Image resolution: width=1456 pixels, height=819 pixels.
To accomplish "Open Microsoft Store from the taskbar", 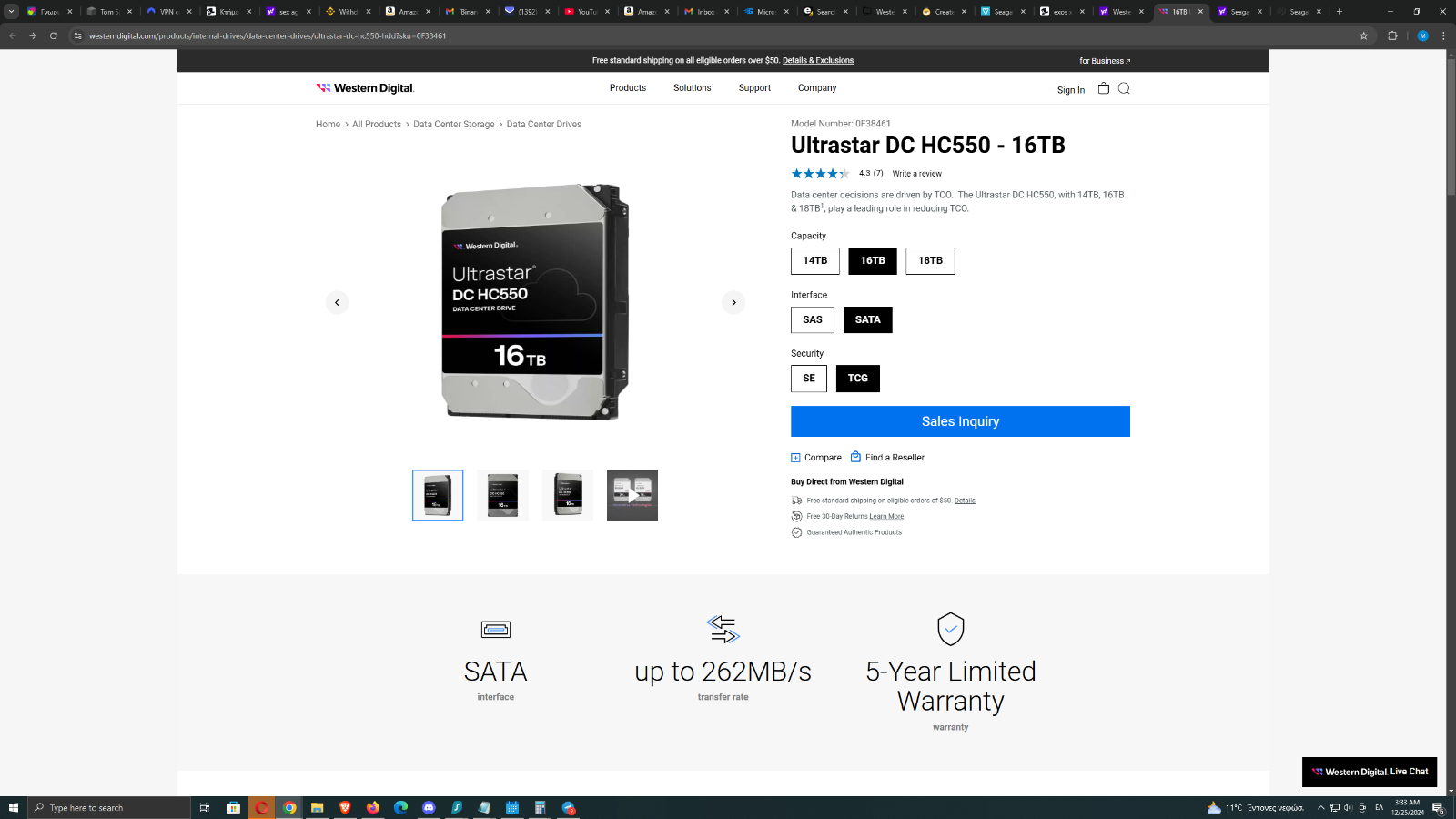I will point(234,807).
